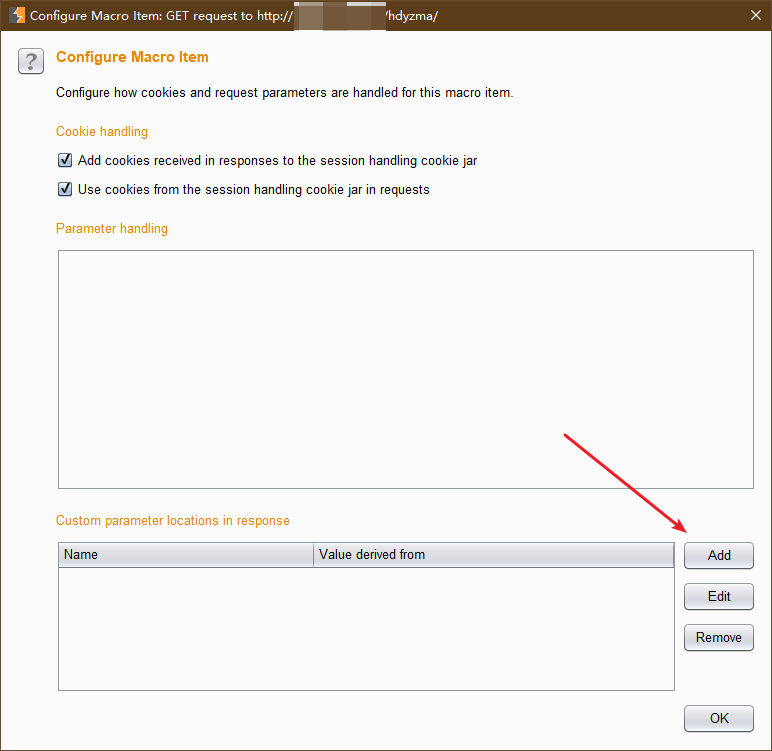Viewport: 772px width, 751px height.
Task: Click the dialog title bar text
Action: click(x=160, y=15)
